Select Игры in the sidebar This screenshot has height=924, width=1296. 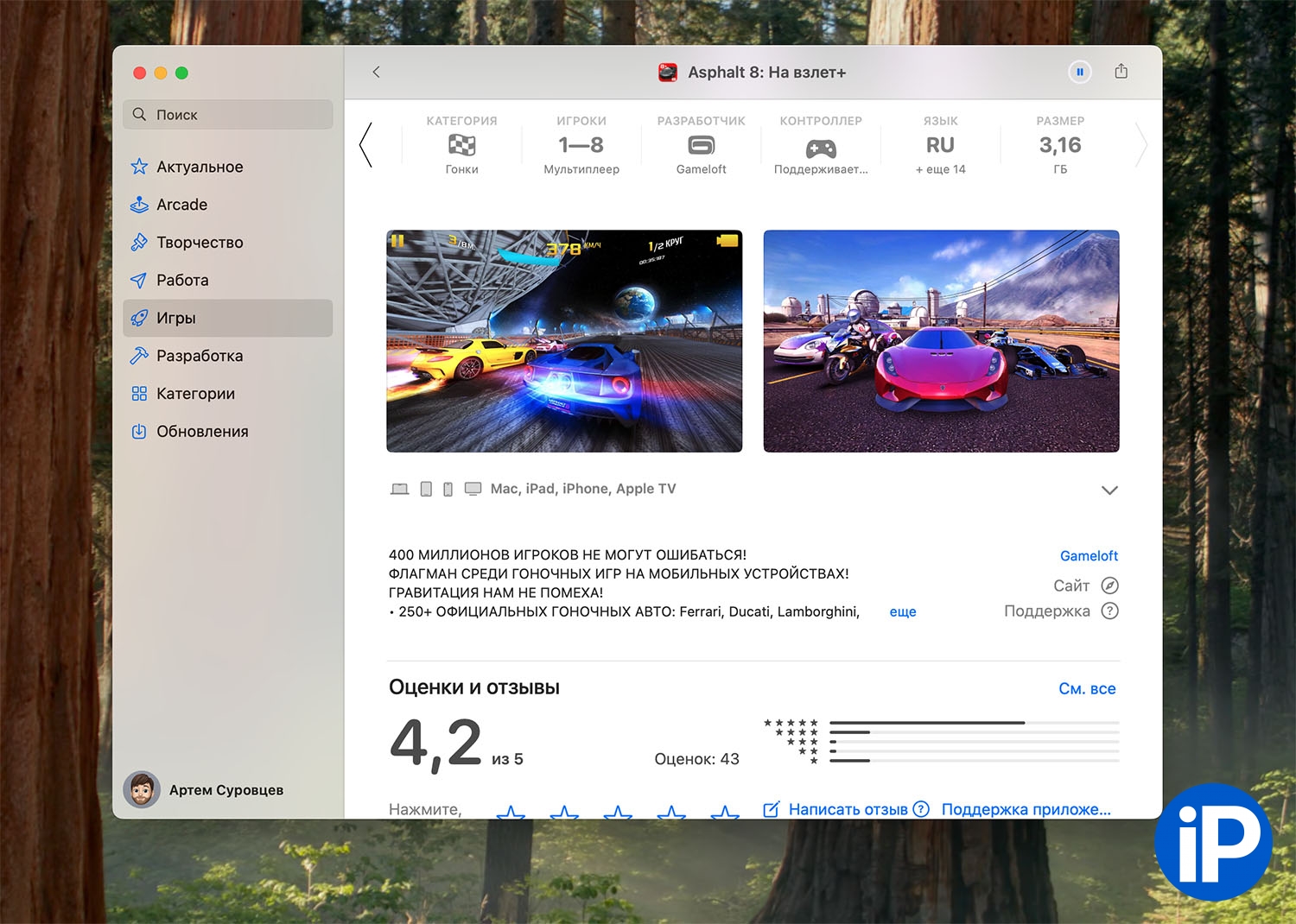228,318
